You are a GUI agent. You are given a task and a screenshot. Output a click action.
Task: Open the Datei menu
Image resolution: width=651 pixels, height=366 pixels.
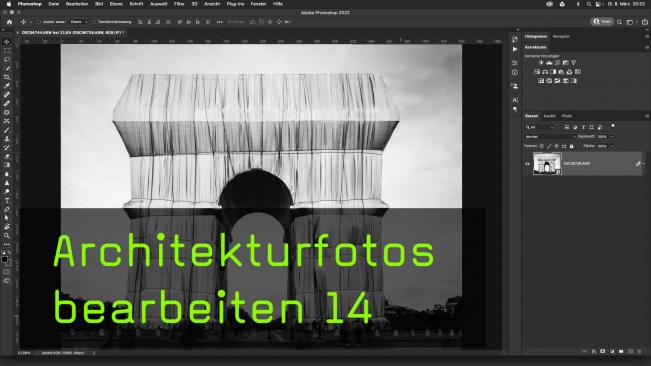pos(54,4)
